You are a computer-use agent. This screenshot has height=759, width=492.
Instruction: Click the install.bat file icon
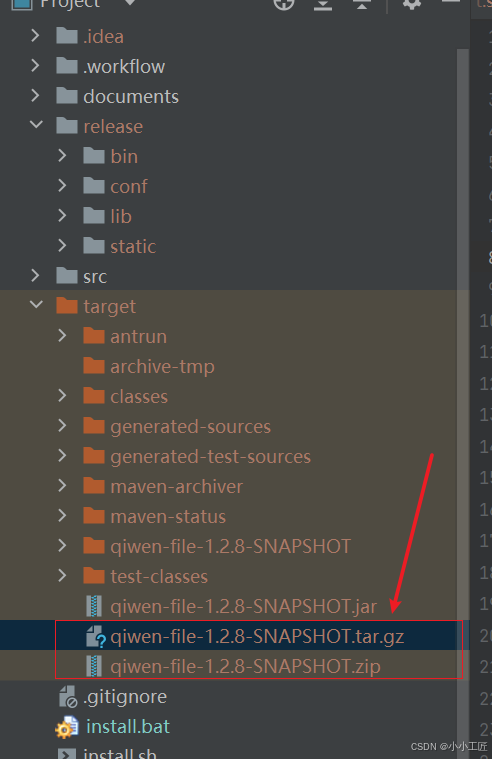67,727
